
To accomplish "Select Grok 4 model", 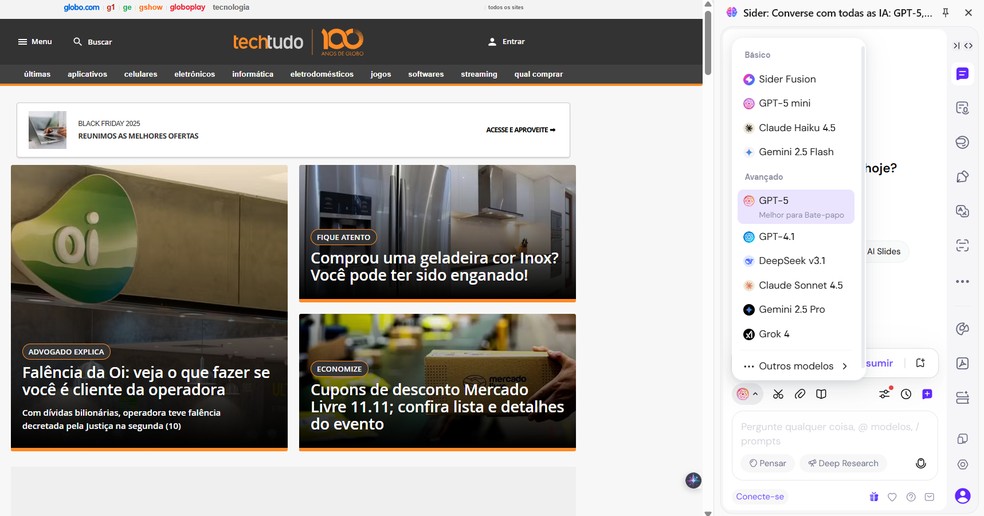I will pos(796,334).
